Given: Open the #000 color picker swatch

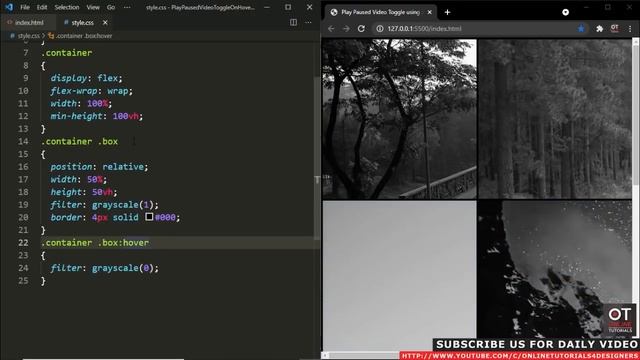Looking at the screenshot, I should pos(149,217).
